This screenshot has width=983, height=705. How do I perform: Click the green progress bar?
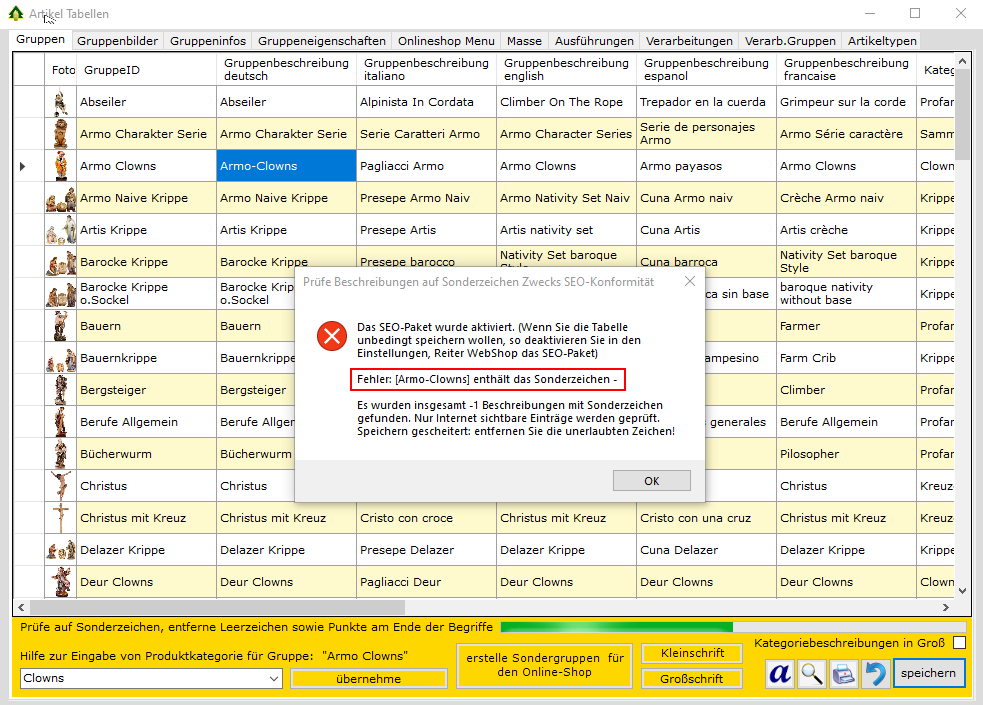(615, 627)
